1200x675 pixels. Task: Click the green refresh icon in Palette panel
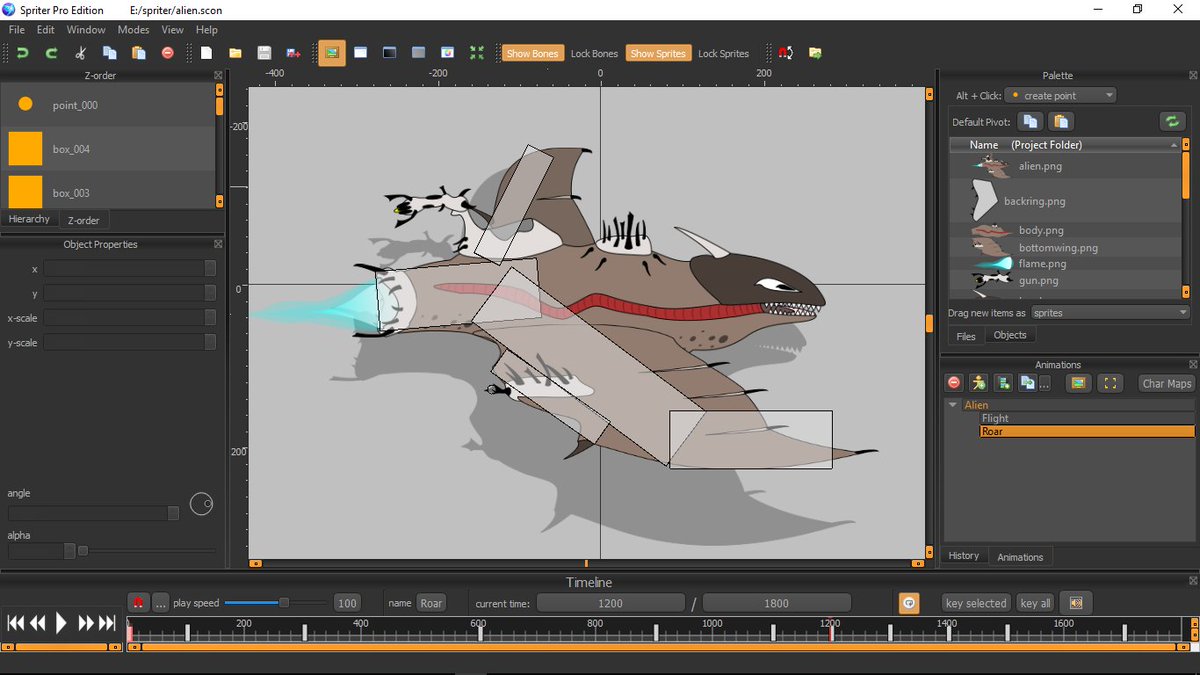1171,121
